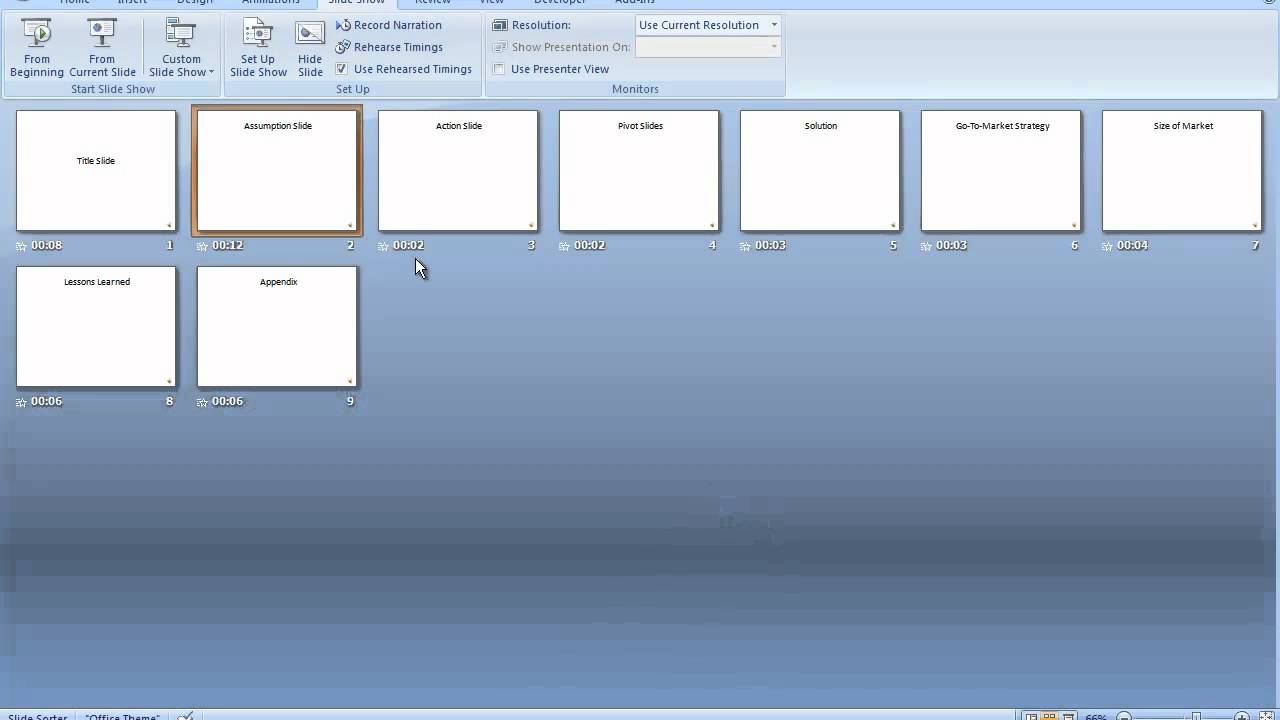
Task: Open Set Up Slide Show dialog
Action: (x=258, y=48)
